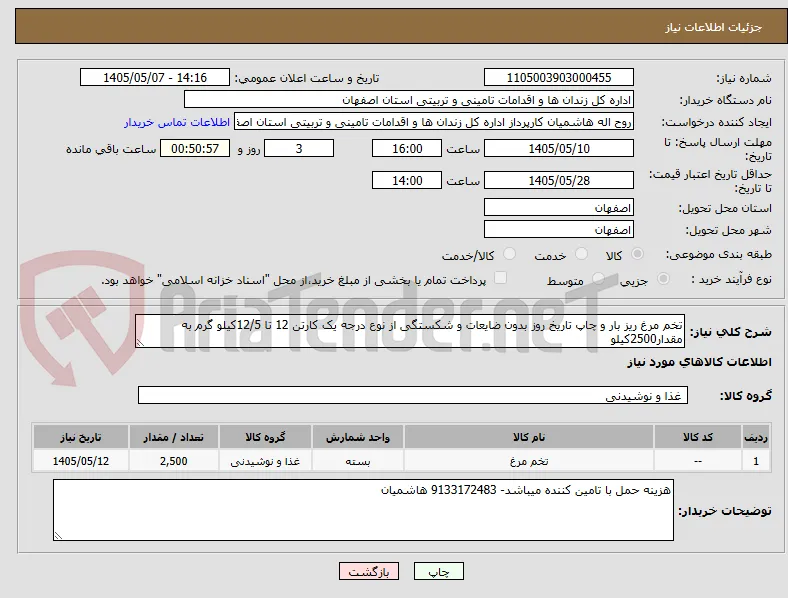788x598 pixels.
Task: Select the خدمت radio button
Action: (x=581, y=254)
